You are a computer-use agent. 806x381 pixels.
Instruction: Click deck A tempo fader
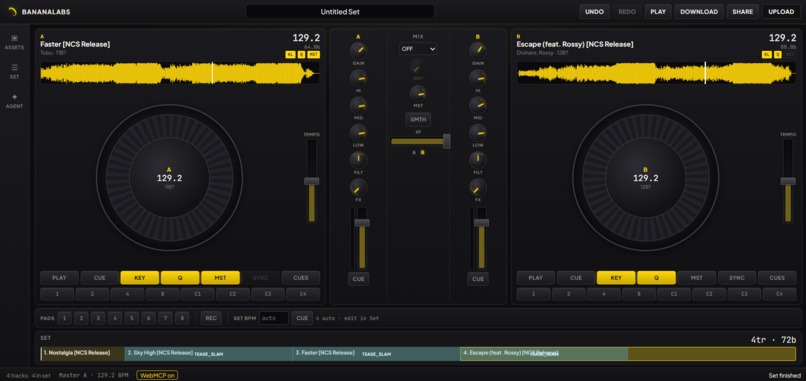(x=312, y=181)
